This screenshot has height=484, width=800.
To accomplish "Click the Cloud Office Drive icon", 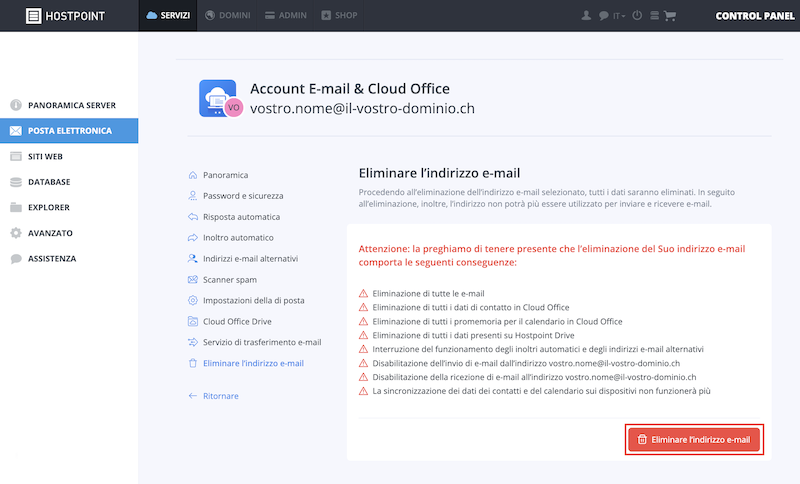I will pos(192,321).
